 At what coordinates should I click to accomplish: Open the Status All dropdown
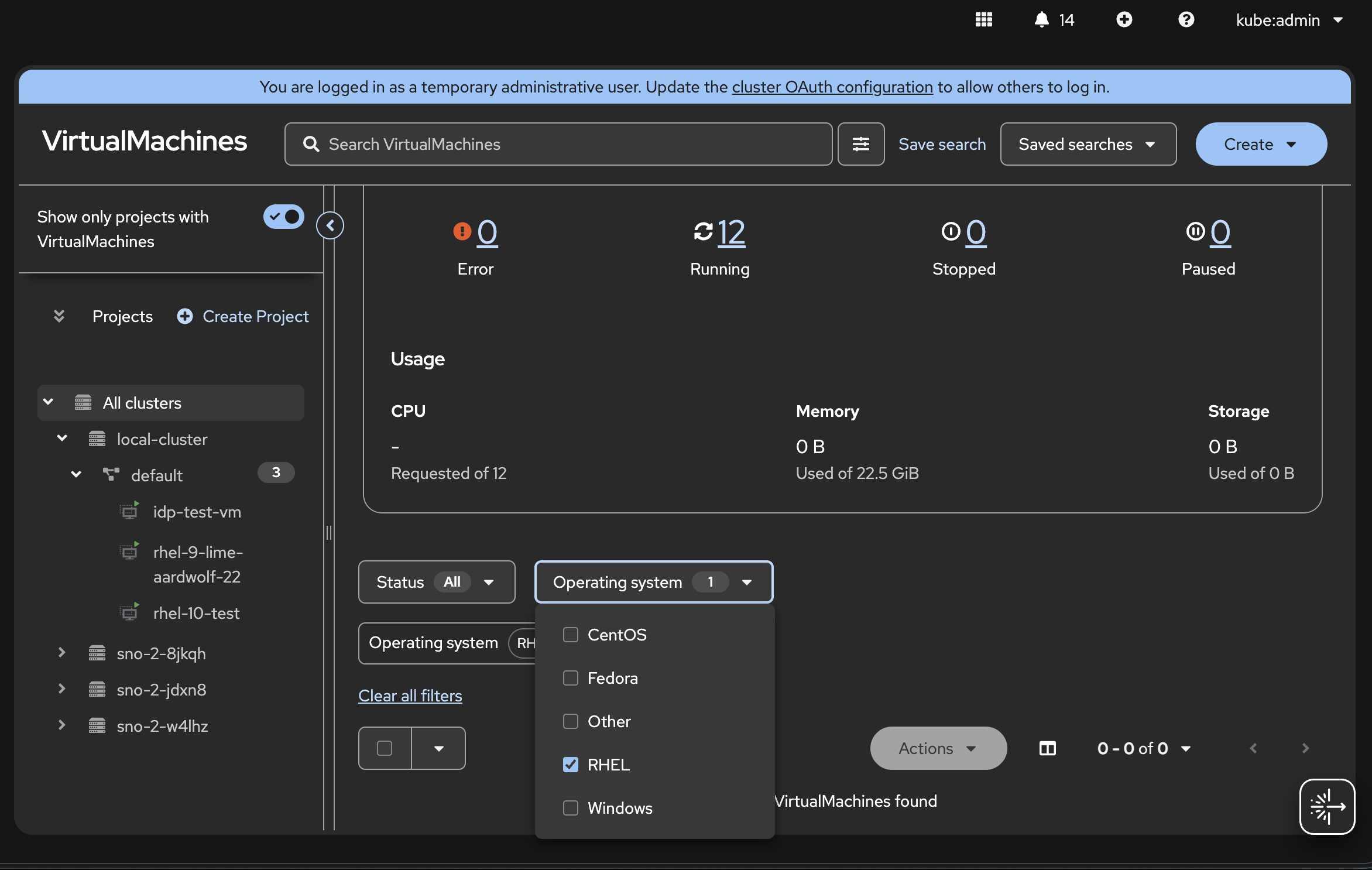coord(437,582)
